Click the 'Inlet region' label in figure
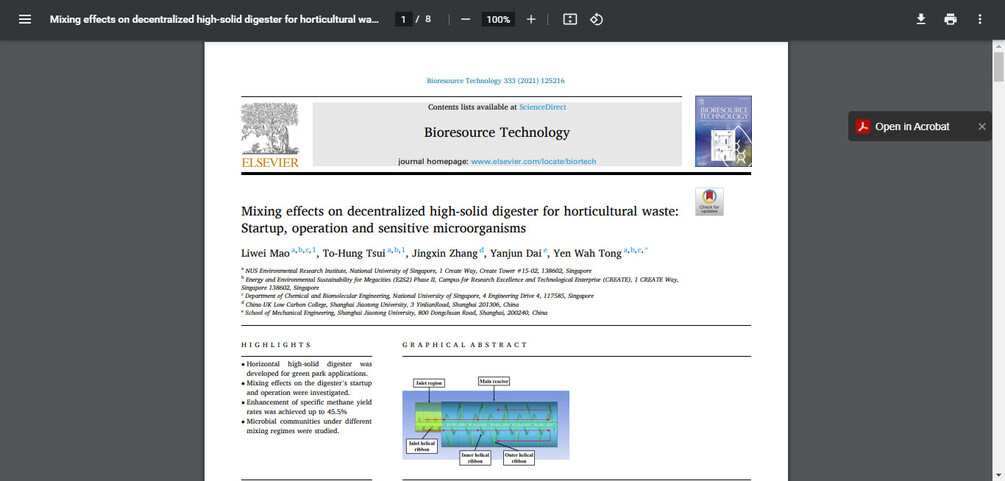Image resolution: width=1005 pixels, height=481 pixels. click(429, 383)
